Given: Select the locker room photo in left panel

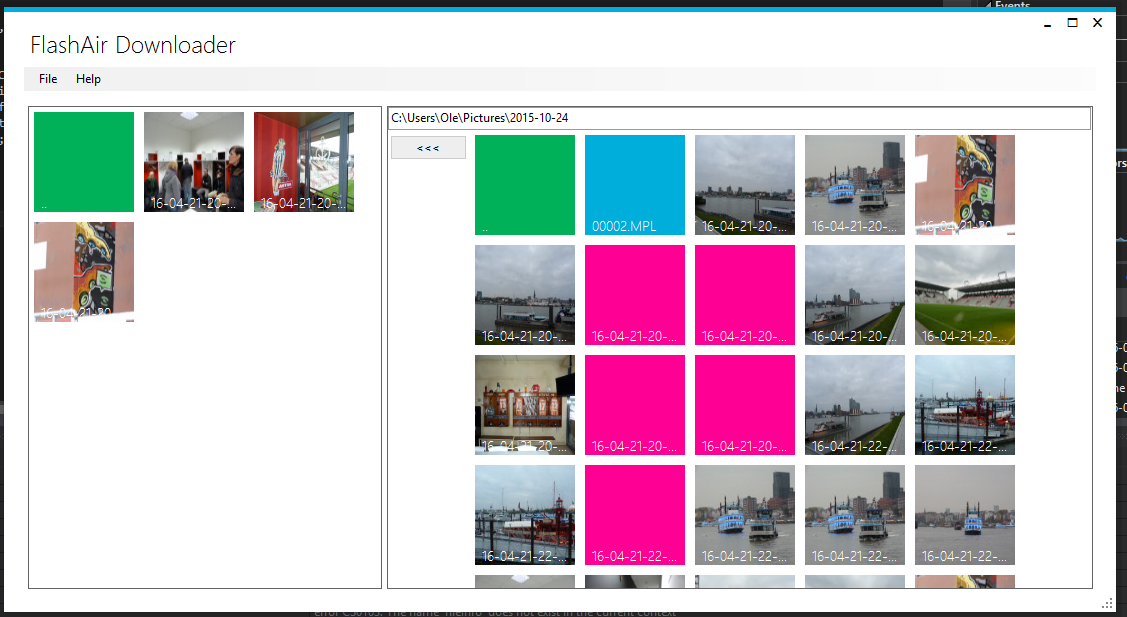Looking at the screenshot, I should (194, 162).
